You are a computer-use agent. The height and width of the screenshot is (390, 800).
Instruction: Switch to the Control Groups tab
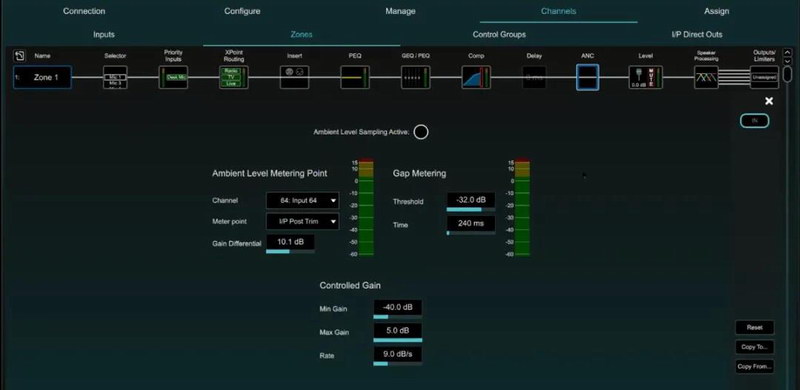tap(499, 35)
